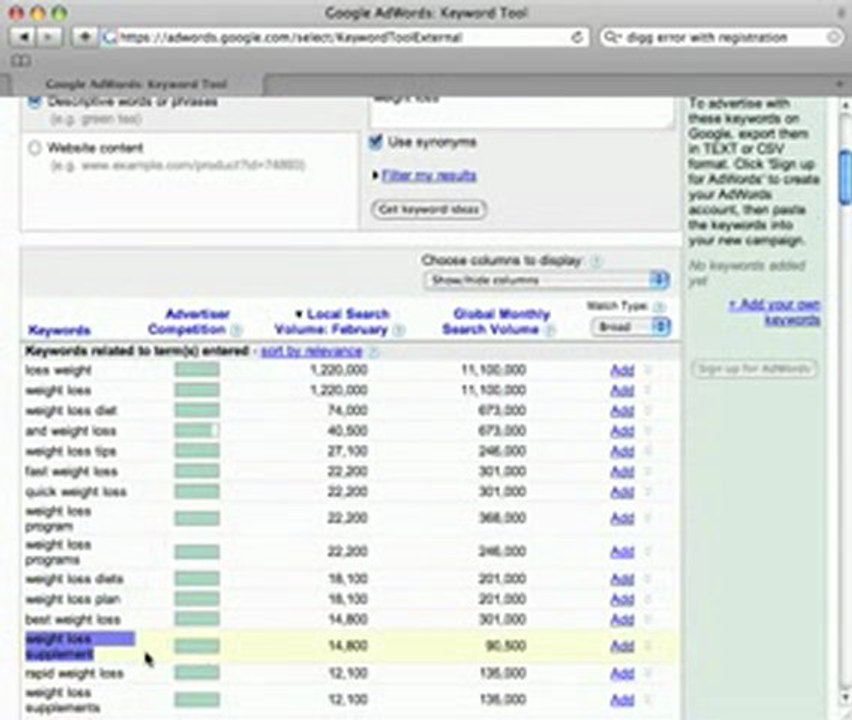This screenshot has height=720, width=852.
Task: Add the weight loss supplement keyword
Action: (x=622, y=646)
